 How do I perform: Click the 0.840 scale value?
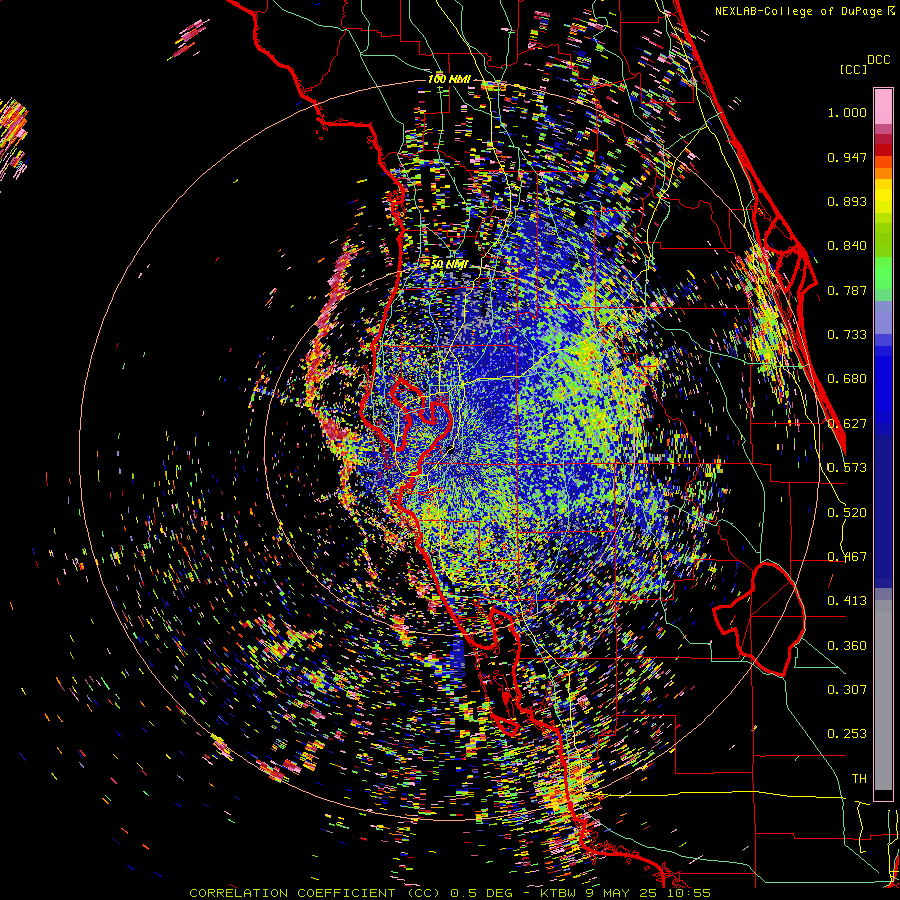(x=847, y=246)
